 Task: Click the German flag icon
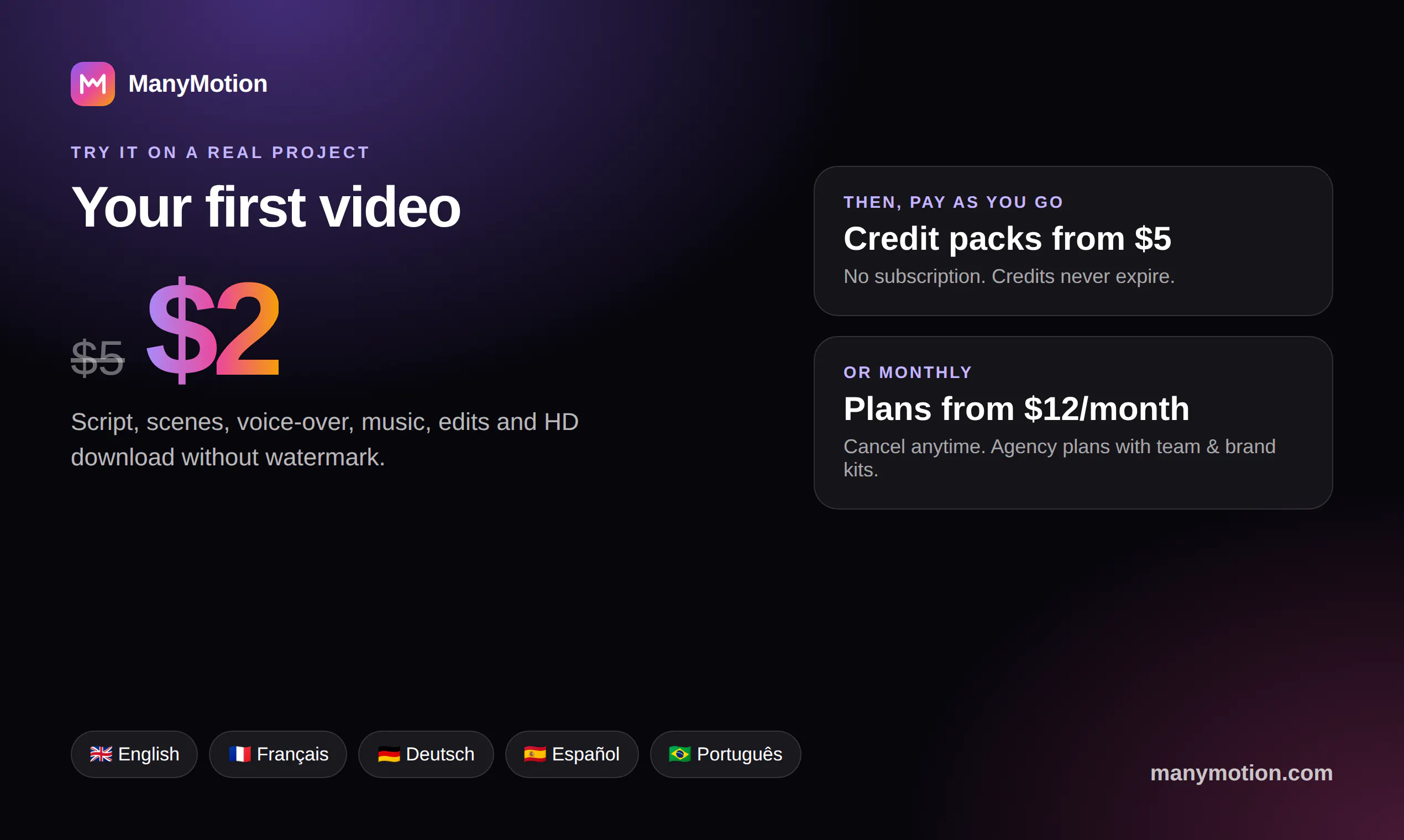(x=389, y=754)
